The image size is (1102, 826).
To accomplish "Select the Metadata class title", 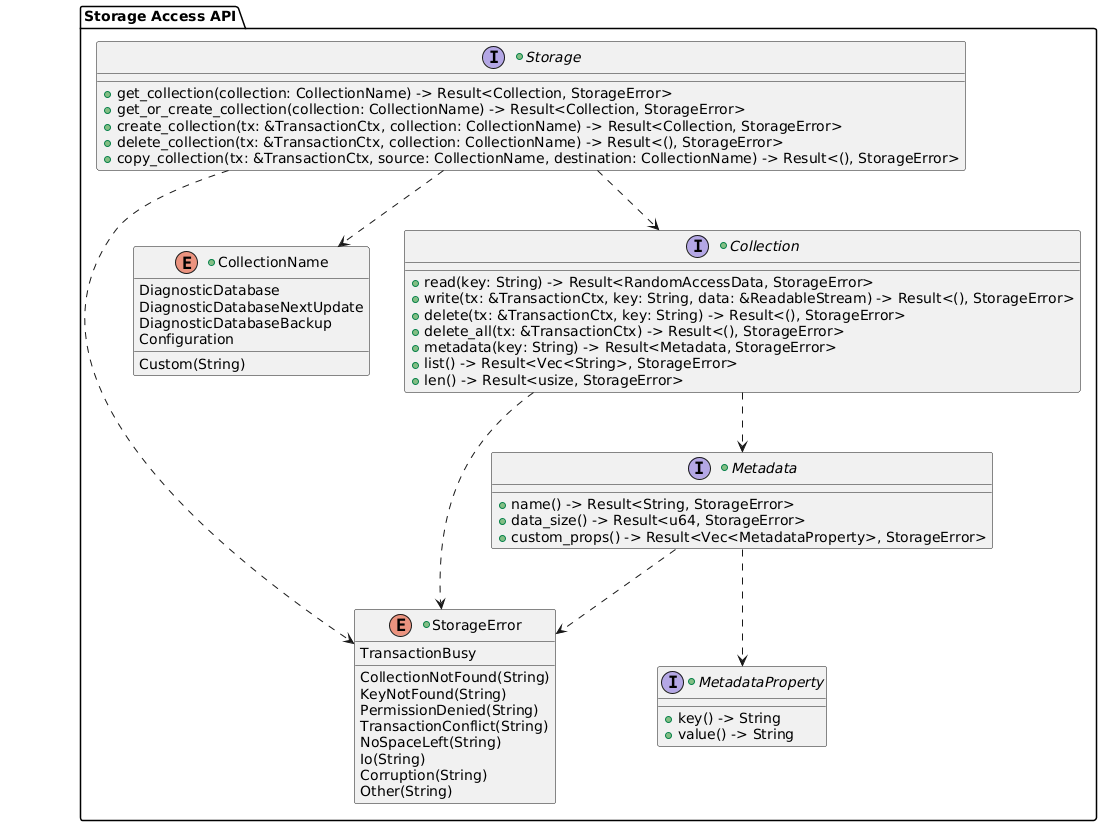I will [x=764, y=468].
